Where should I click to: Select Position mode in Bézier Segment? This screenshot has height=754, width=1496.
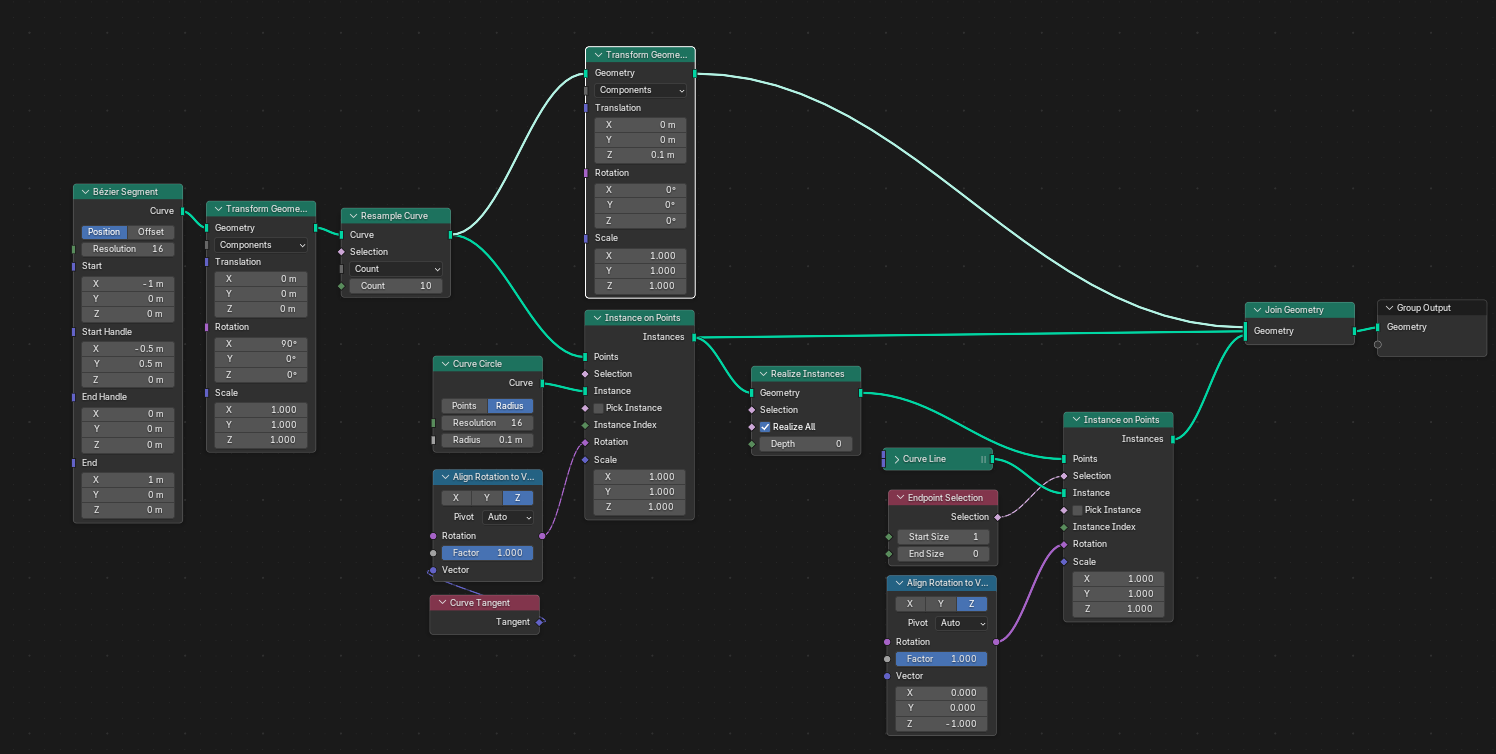point(104,232)
